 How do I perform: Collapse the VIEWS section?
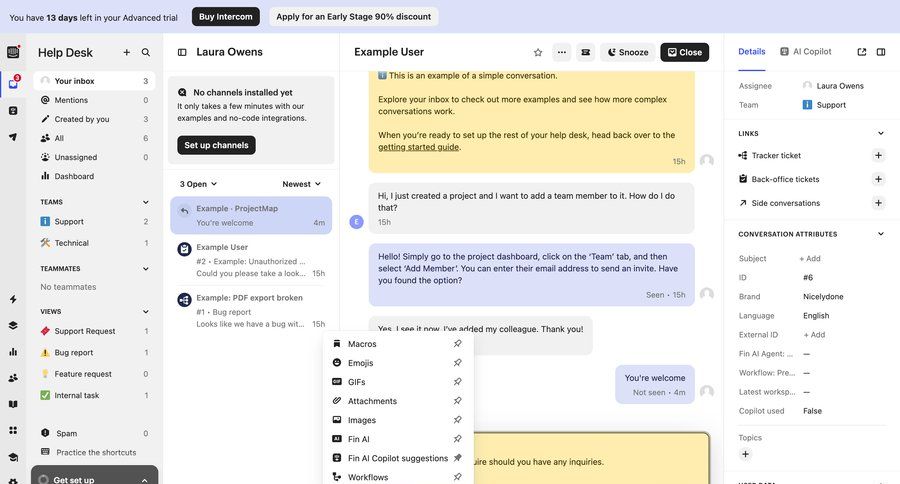tap(146, 311)
